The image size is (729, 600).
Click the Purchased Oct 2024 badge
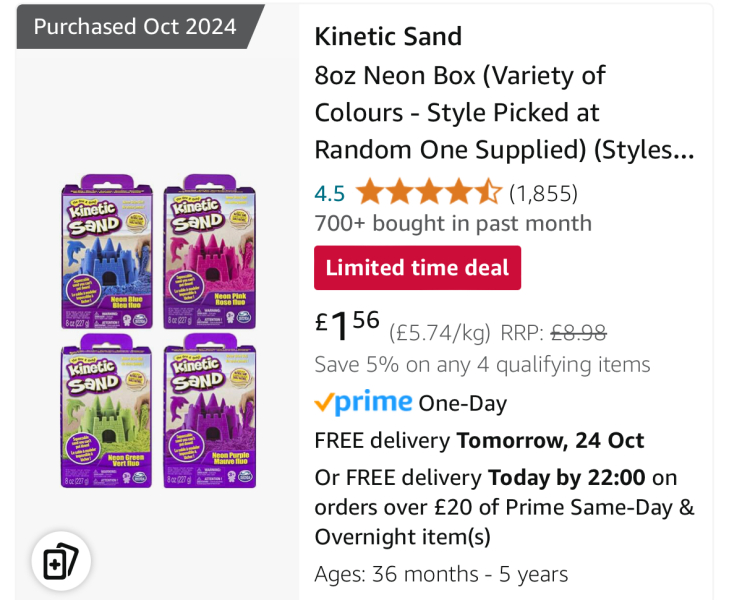(135, 27)
